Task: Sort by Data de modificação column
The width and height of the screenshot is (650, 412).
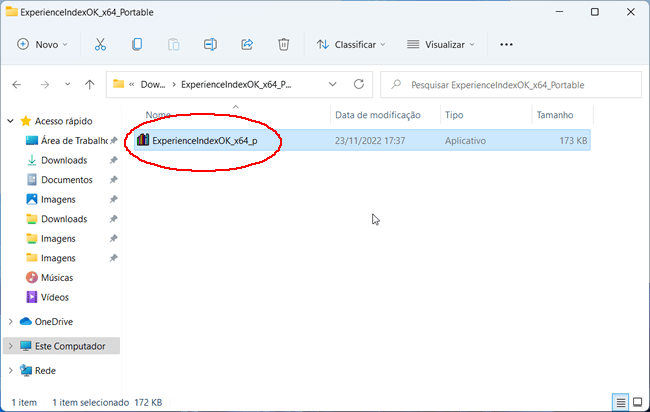Action: (375, 115)
